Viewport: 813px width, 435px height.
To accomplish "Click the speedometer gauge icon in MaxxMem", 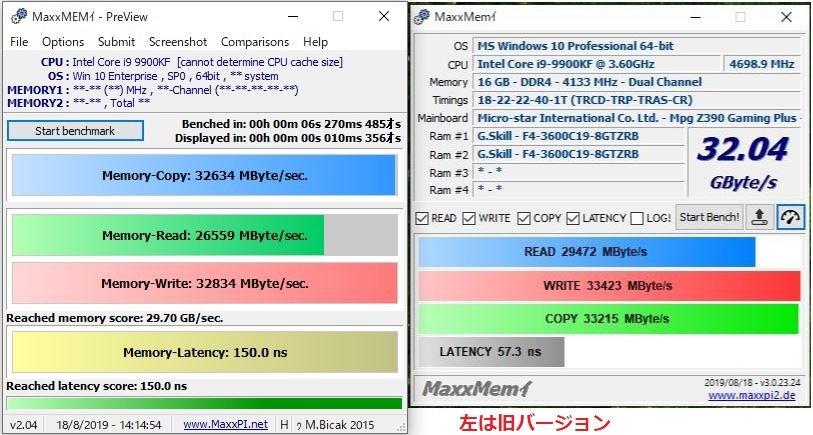I will [x=790, y=217].
